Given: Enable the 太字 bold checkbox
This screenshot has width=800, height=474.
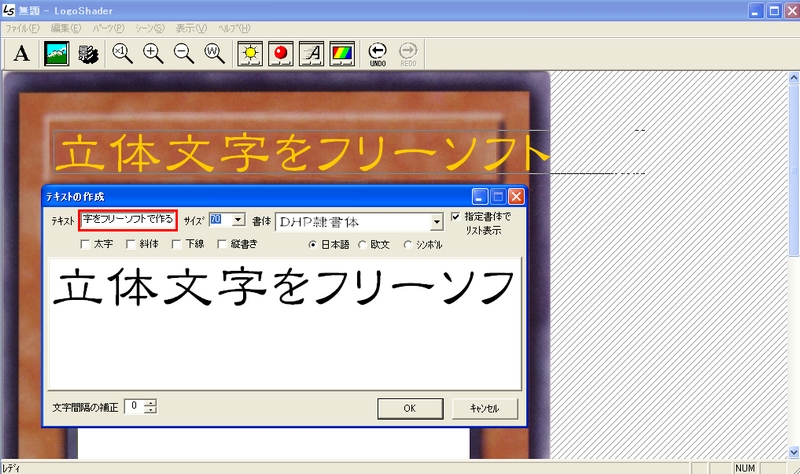Looking at the screenshot, I should coord(86,244).
